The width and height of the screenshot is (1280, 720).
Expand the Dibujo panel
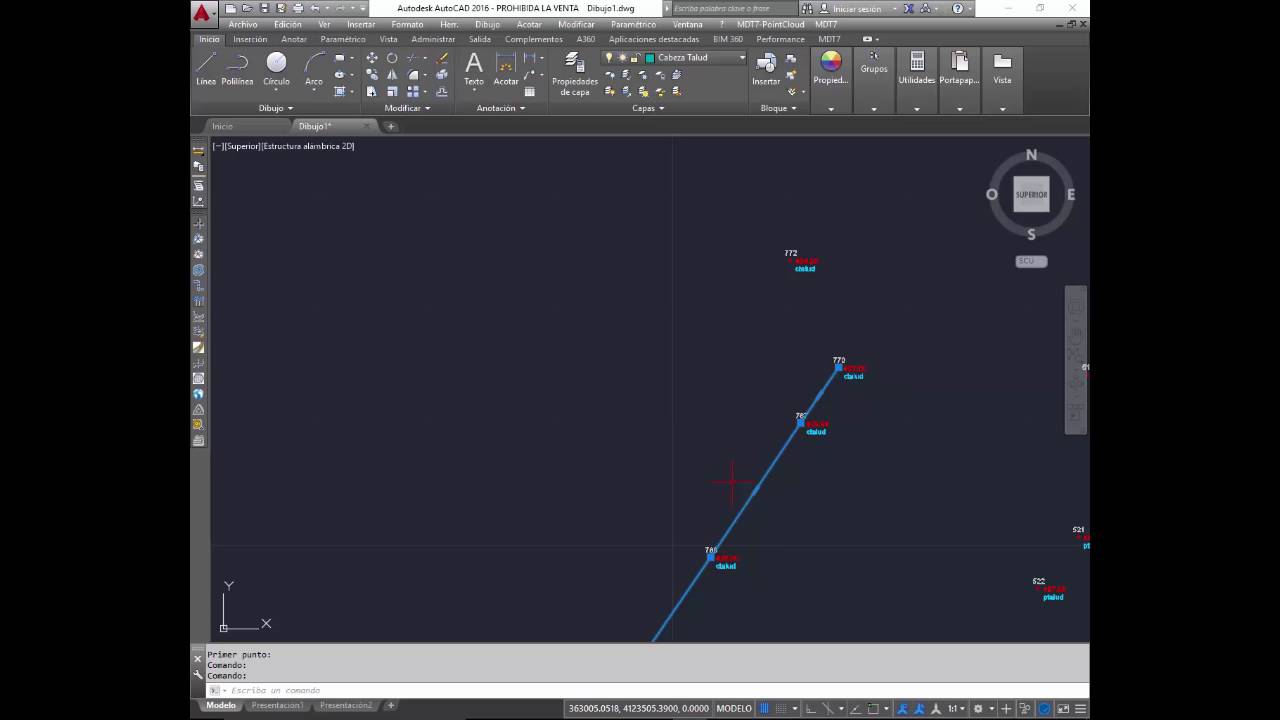coord(276,108)
